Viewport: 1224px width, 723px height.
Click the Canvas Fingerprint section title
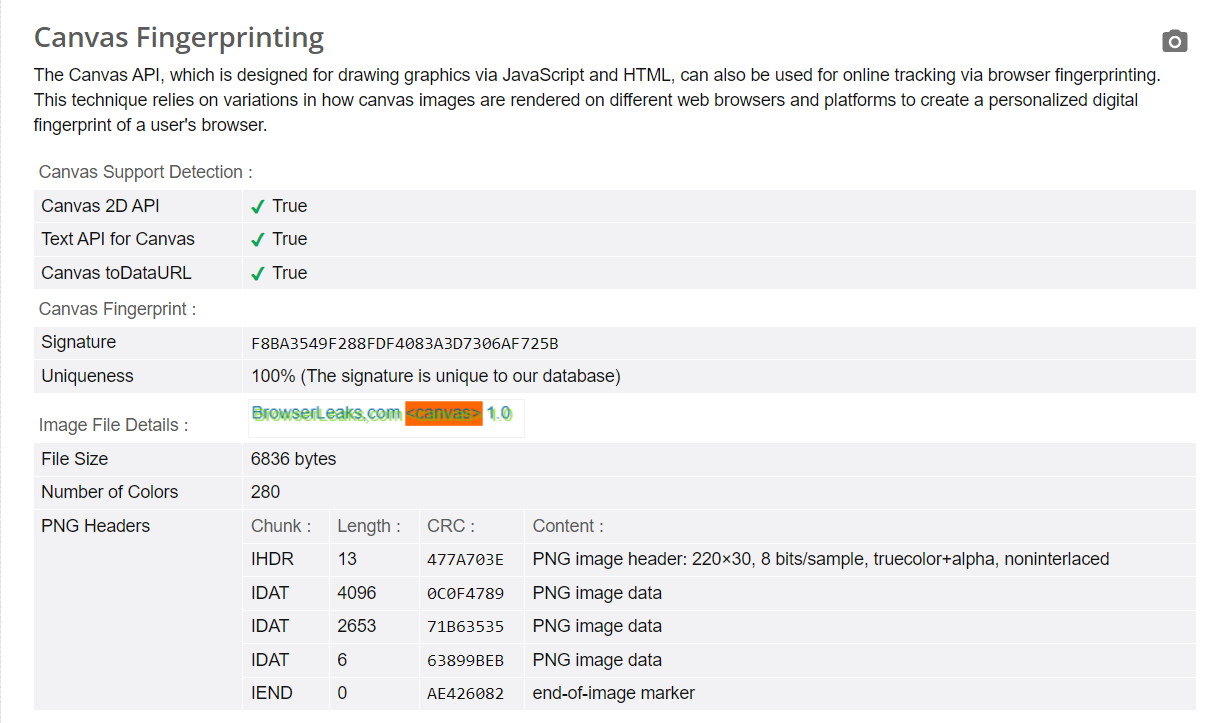pos(118,309)
